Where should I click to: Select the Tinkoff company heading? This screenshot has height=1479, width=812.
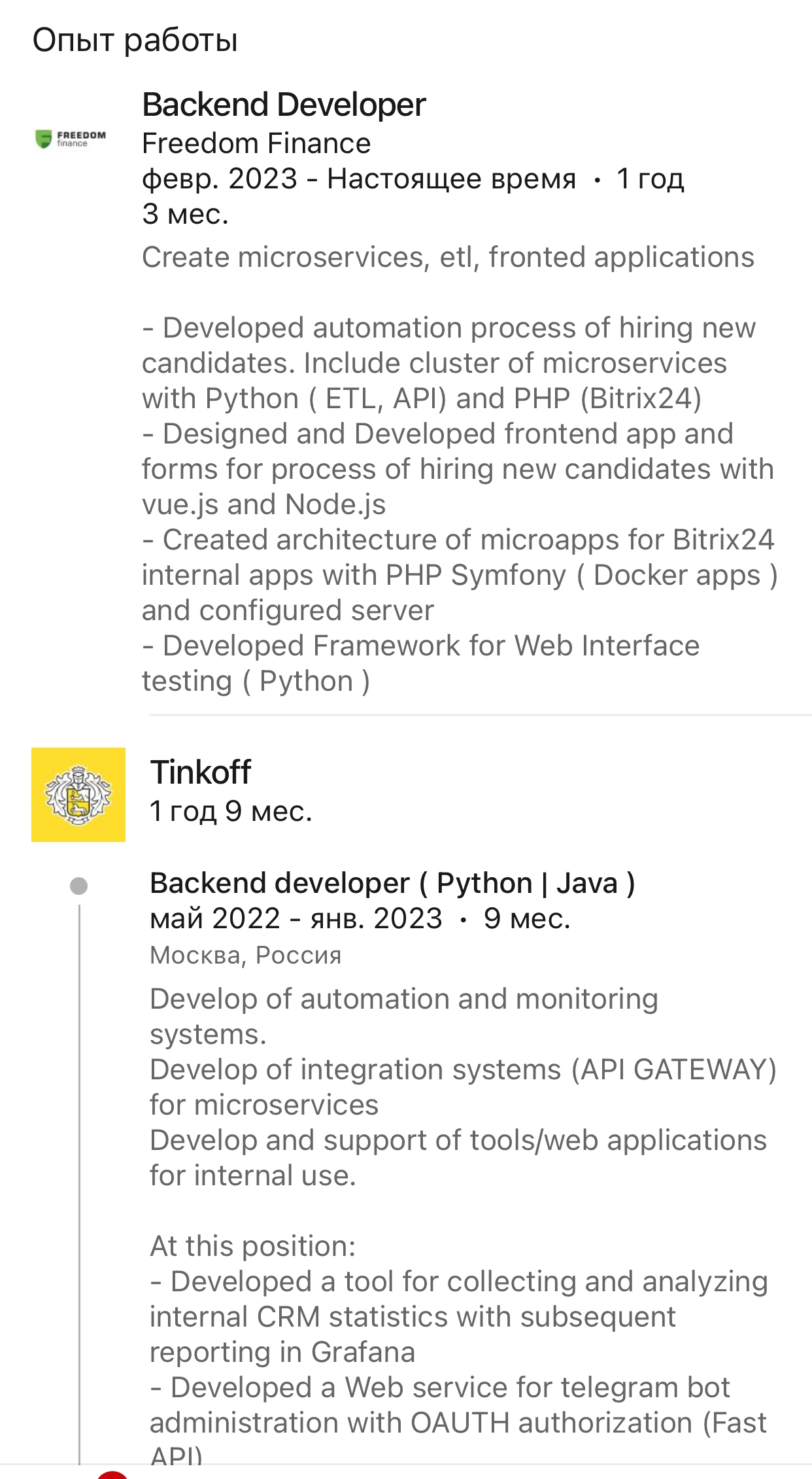201,772
